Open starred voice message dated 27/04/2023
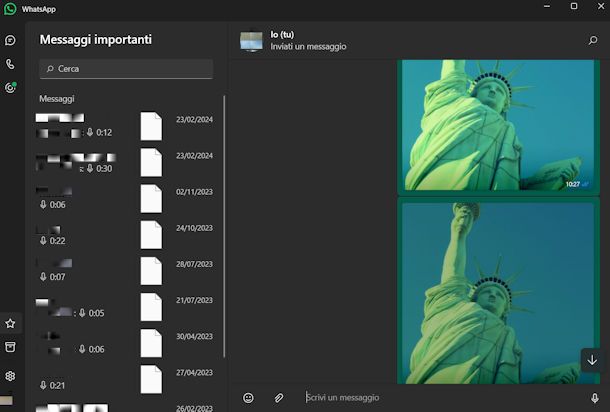 pos(124,379)
